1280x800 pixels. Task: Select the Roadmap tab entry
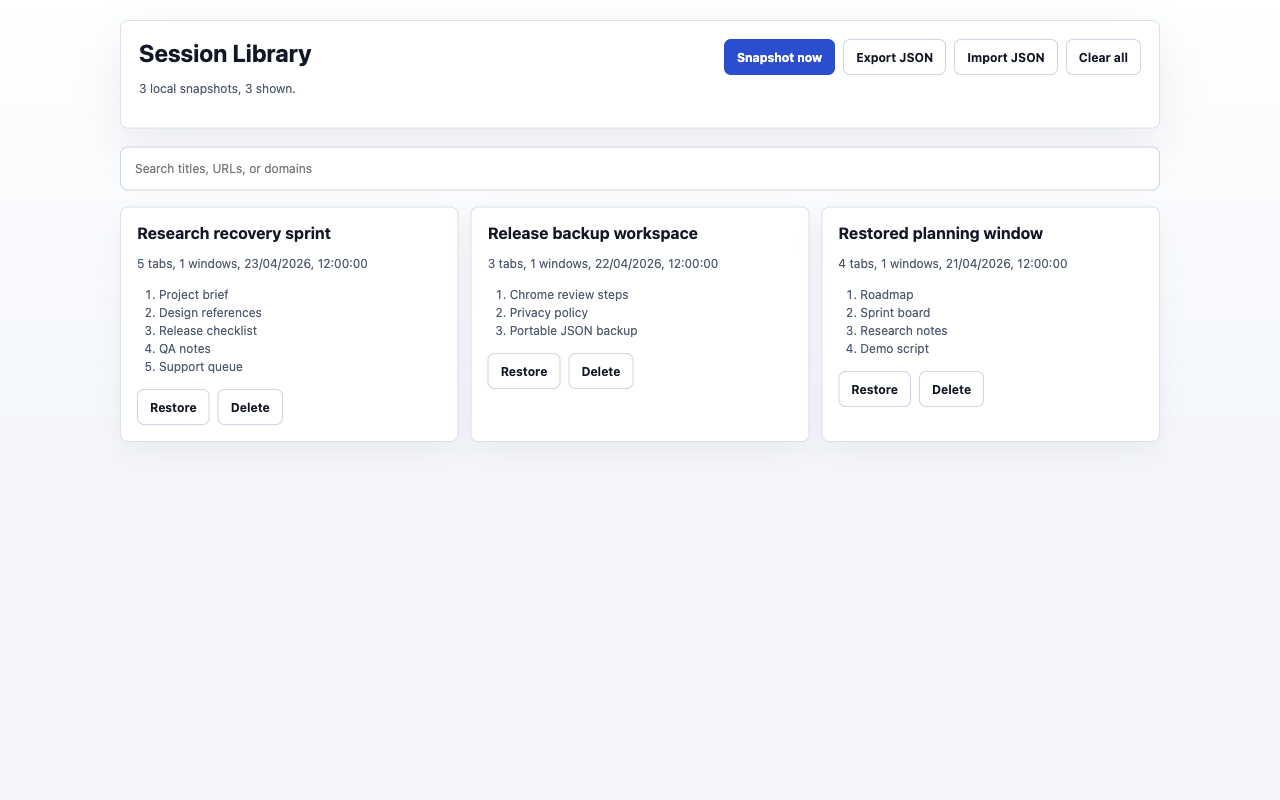[886, 294]
